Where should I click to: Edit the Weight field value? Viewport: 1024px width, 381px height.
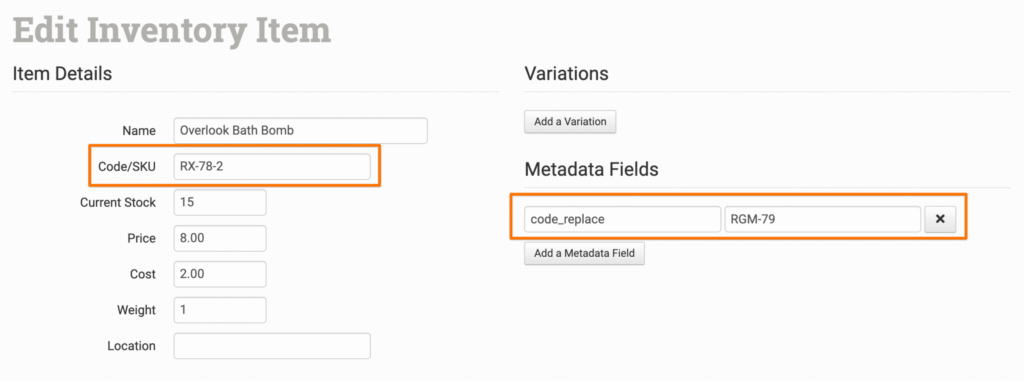pyautogui.click(x=220, y=310)
